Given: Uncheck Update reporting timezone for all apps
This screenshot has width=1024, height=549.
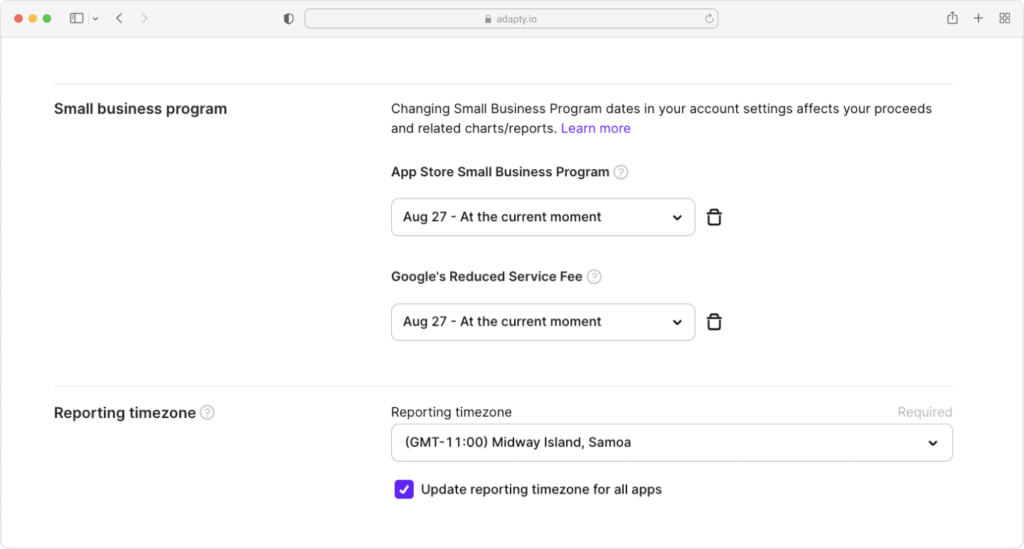Looking at the screenshot, I should point(404,489).
